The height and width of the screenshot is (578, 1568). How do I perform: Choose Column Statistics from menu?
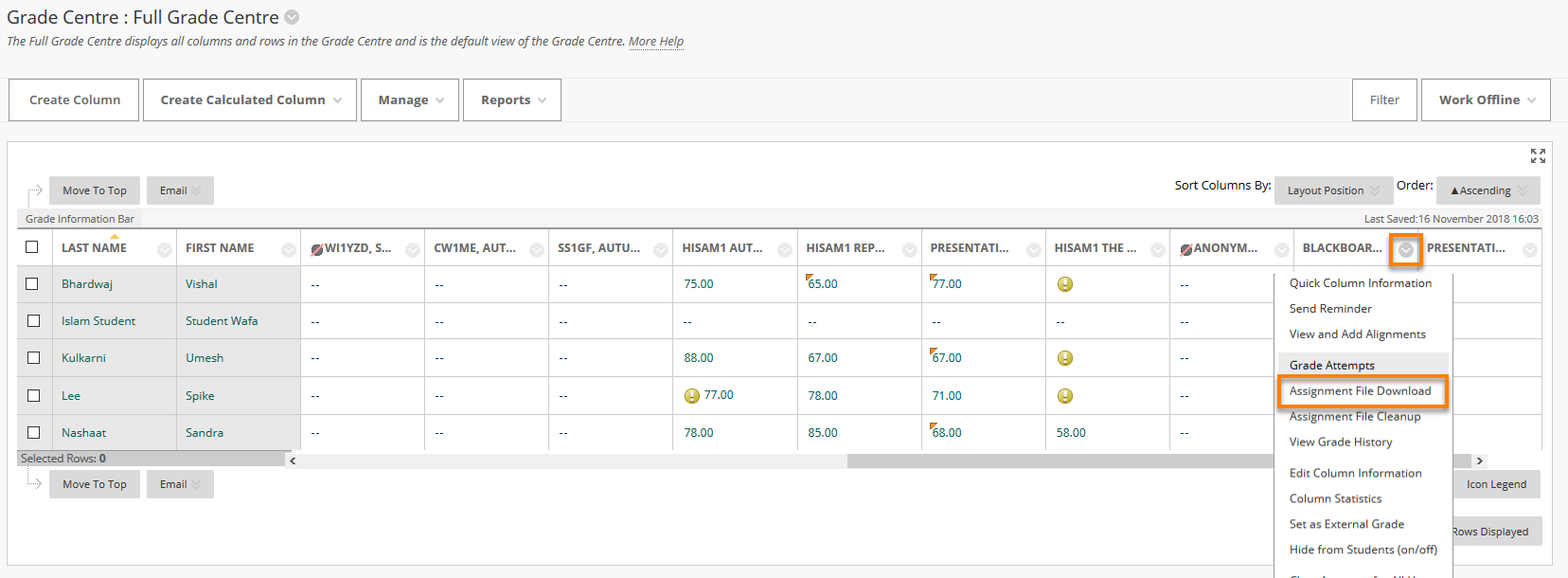tap(1335, 498)
